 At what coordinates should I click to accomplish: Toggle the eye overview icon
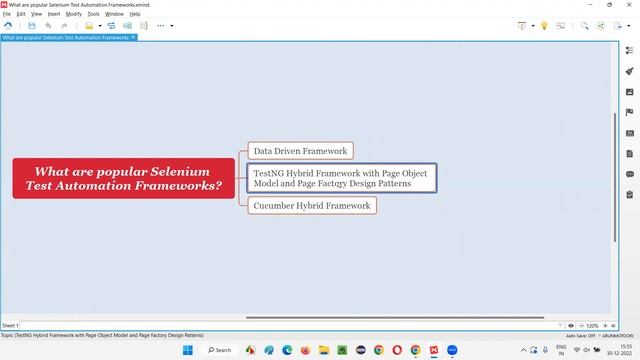tap(571, 326)
